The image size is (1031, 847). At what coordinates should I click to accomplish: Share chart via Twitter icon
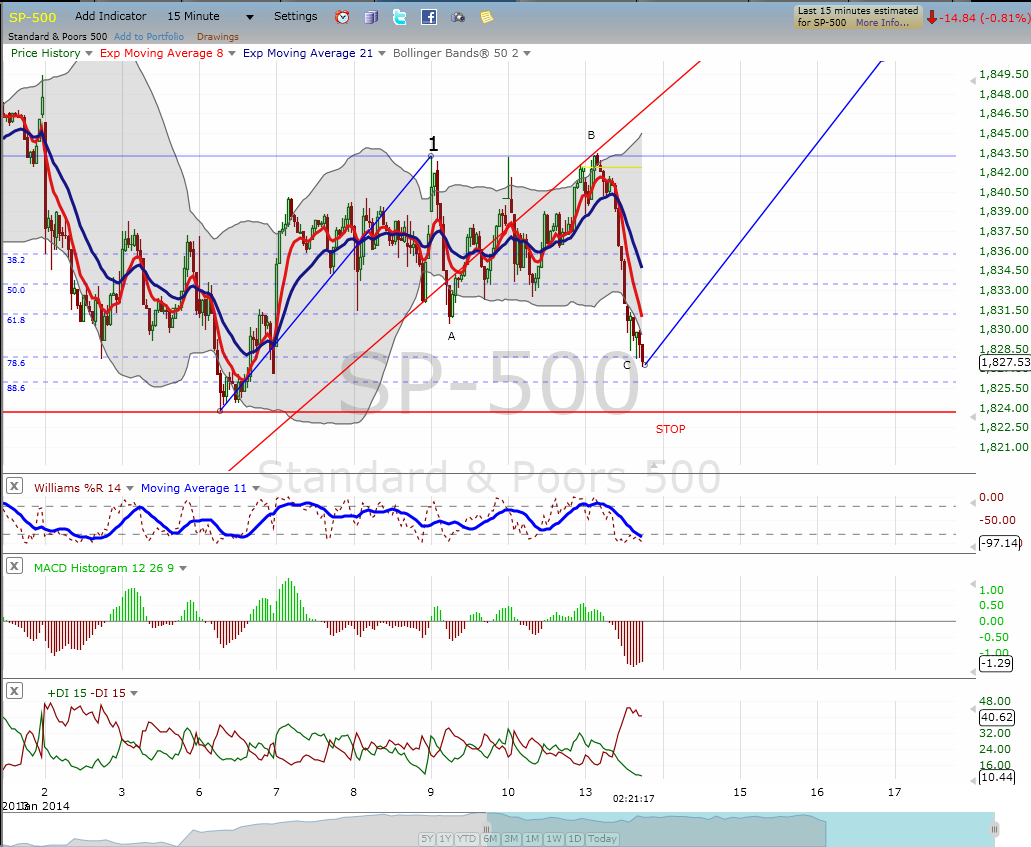[400, 17]
